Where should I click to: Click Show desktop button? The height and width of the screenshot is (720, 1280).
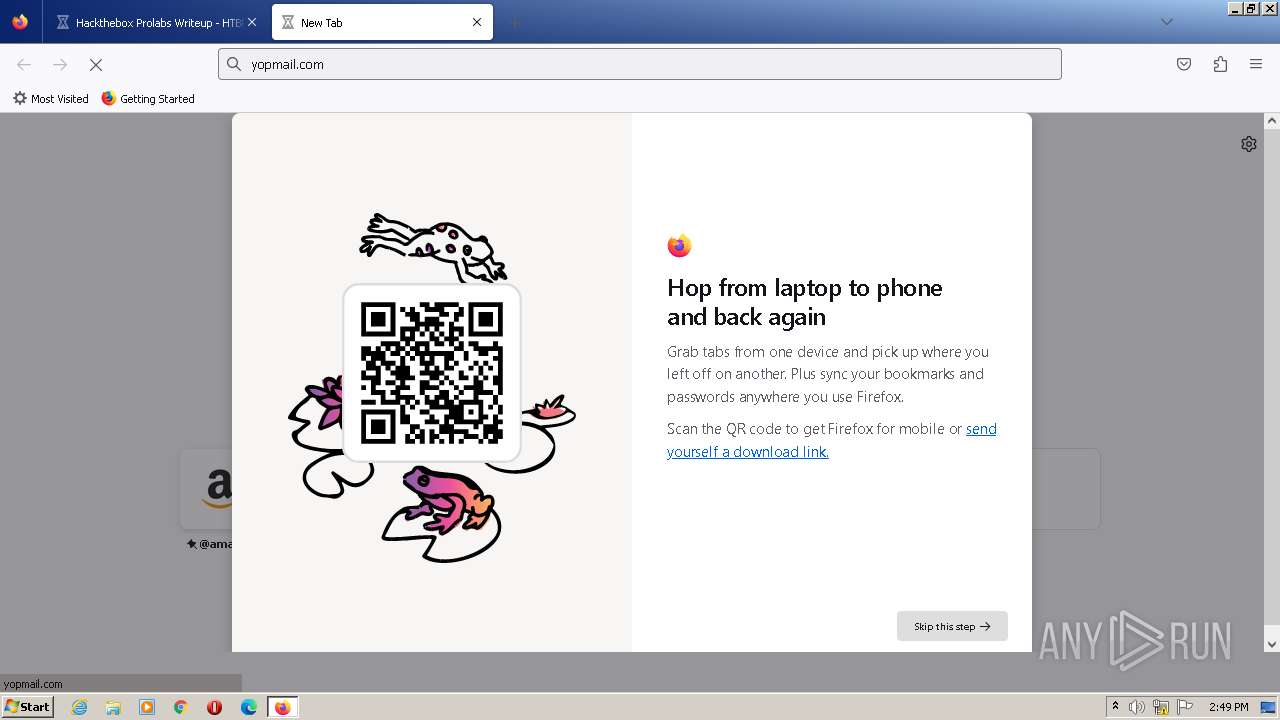(x=1268, y=707)
